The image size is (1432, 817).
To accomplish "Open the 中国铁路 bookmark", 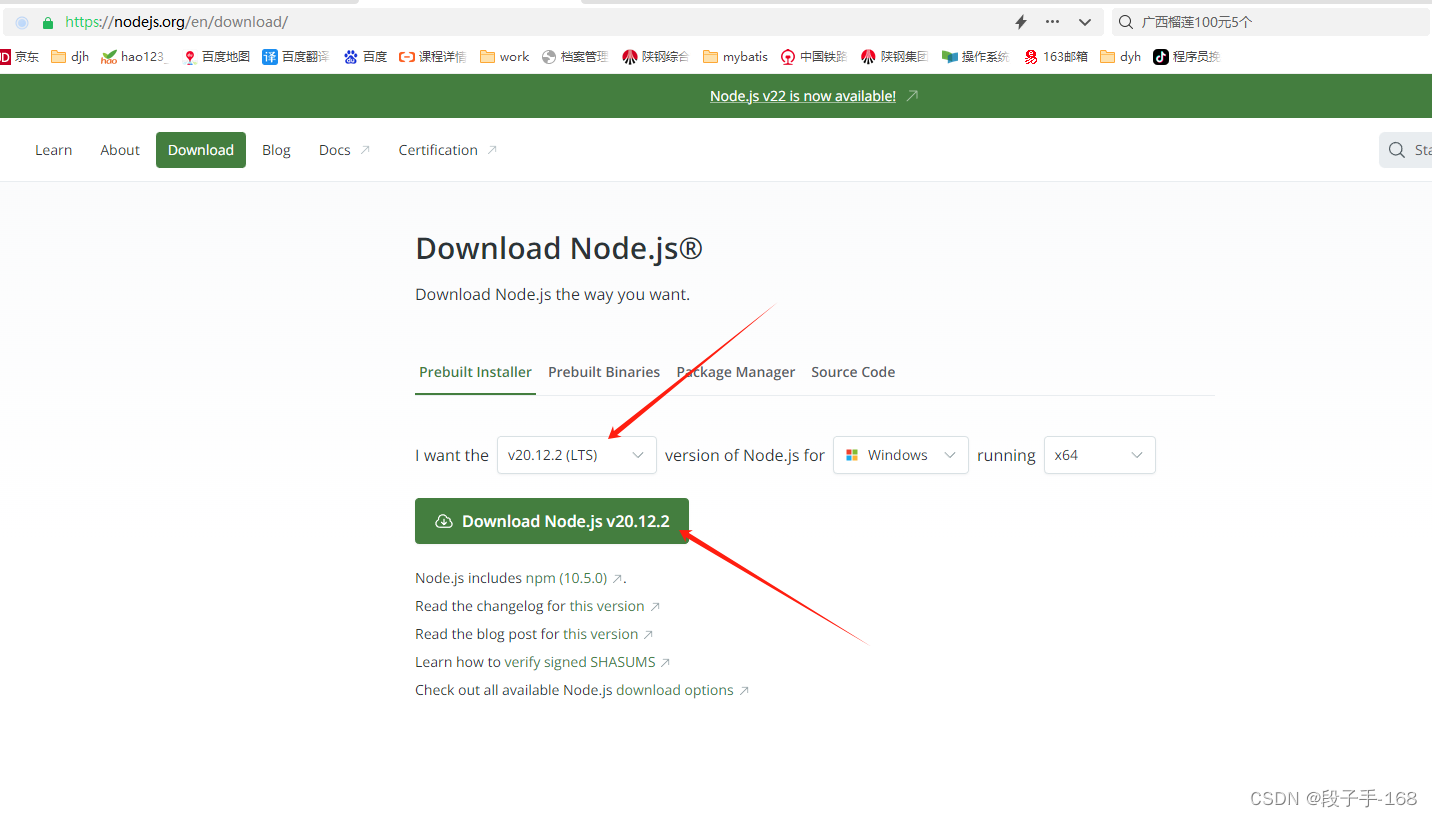I will [815, 57].
